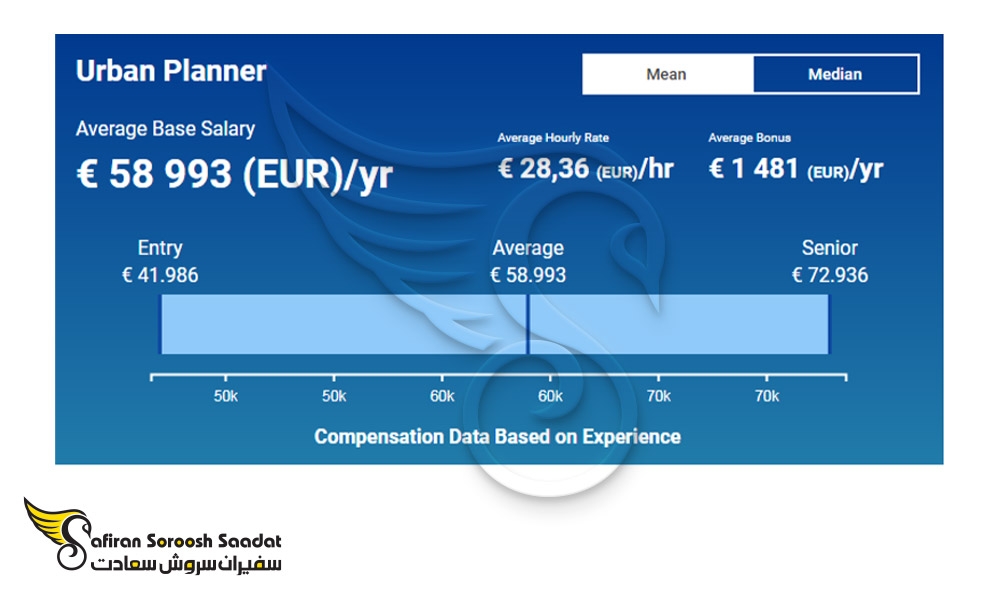Select the Median toggle option
The height and width of the screenshot is (600, 1000).
click(x=835, y=74)
